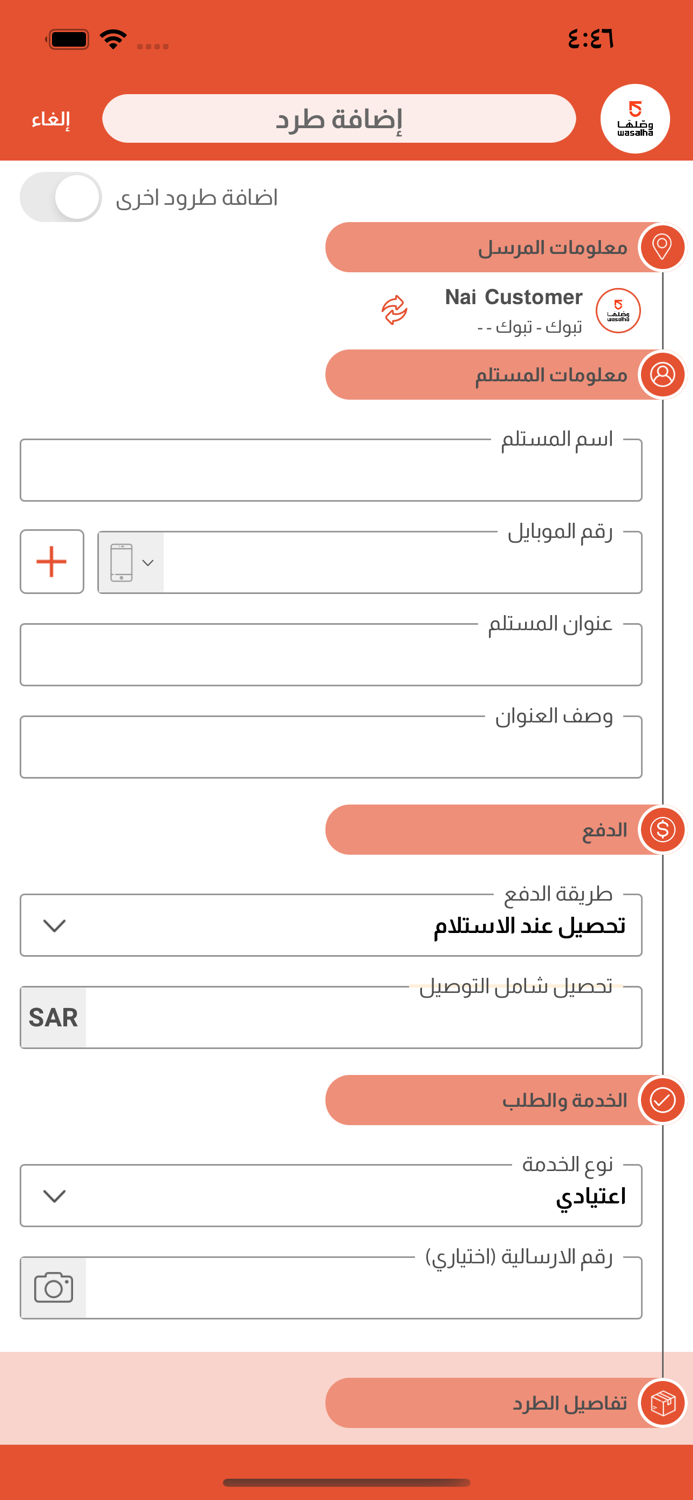This screenshot has height=1500, width=693.
Task: Tap the camera icon in رقم الارسالية field
Action: [52, 1287]
